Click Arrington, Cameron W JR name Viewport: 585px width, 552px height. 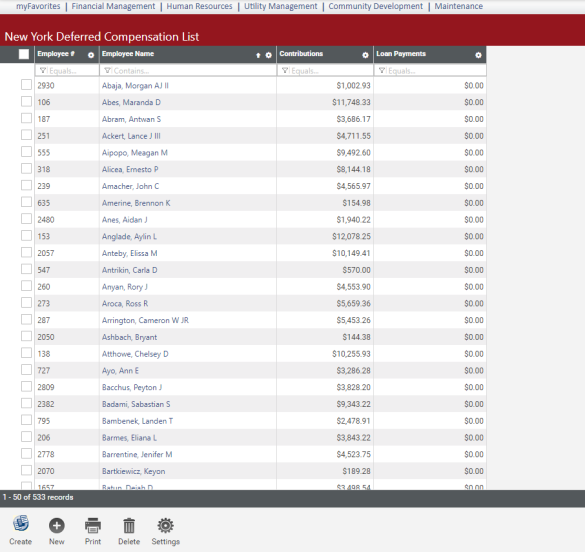(x=146, y=321)
